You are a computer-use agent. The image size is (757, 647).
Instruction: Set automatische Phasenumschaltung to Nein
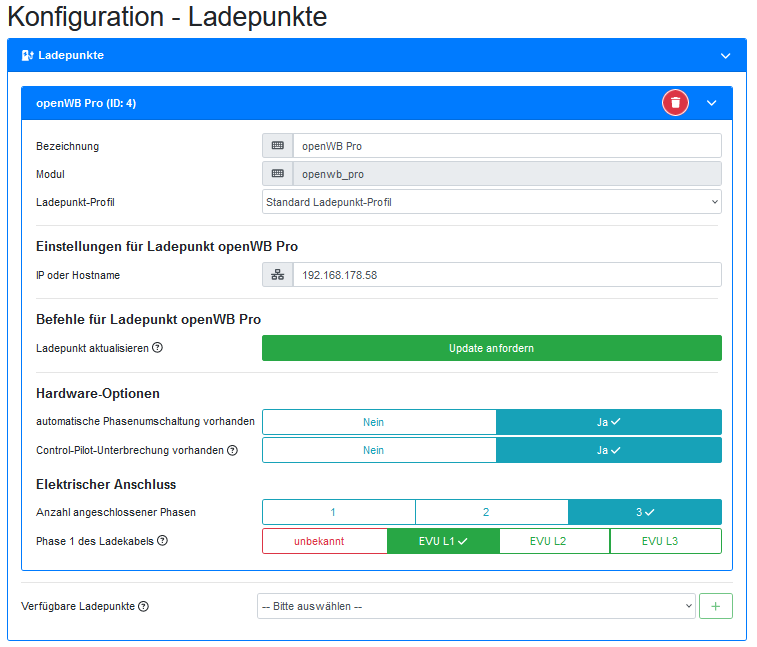(379, 422)
